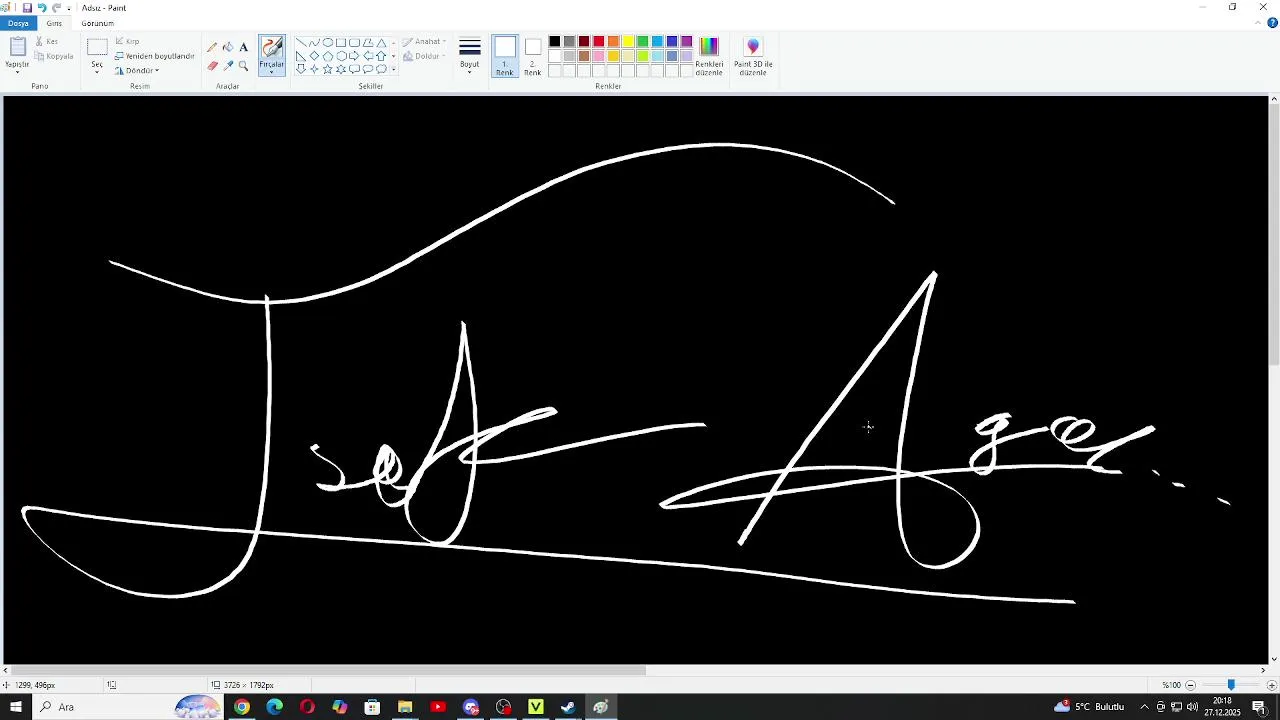Select the Fill with color bucket tool

(x=228, y=46)
